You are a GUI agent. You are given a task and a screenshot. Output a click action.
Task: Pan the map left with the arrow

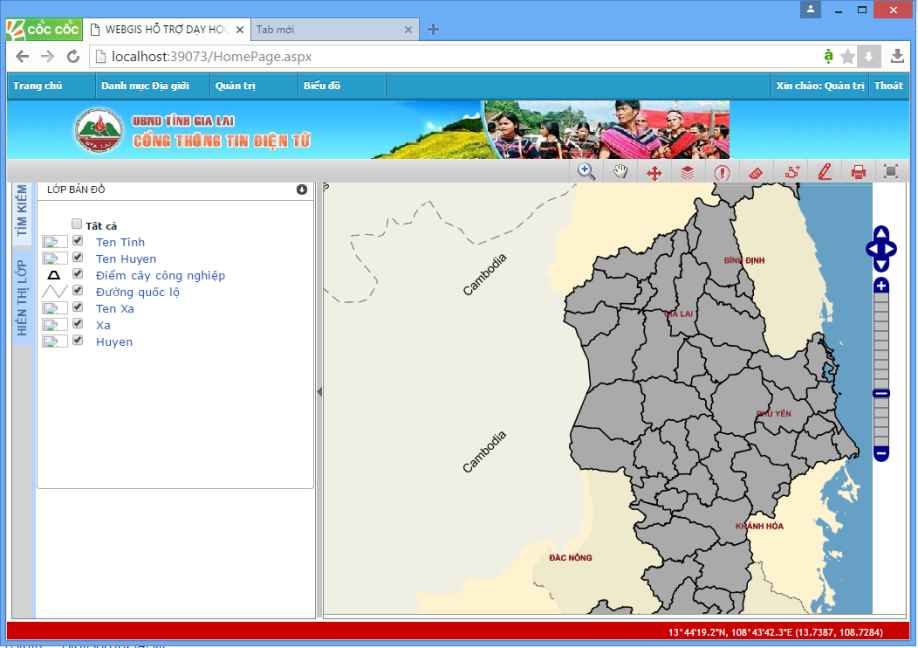(872, 249)
